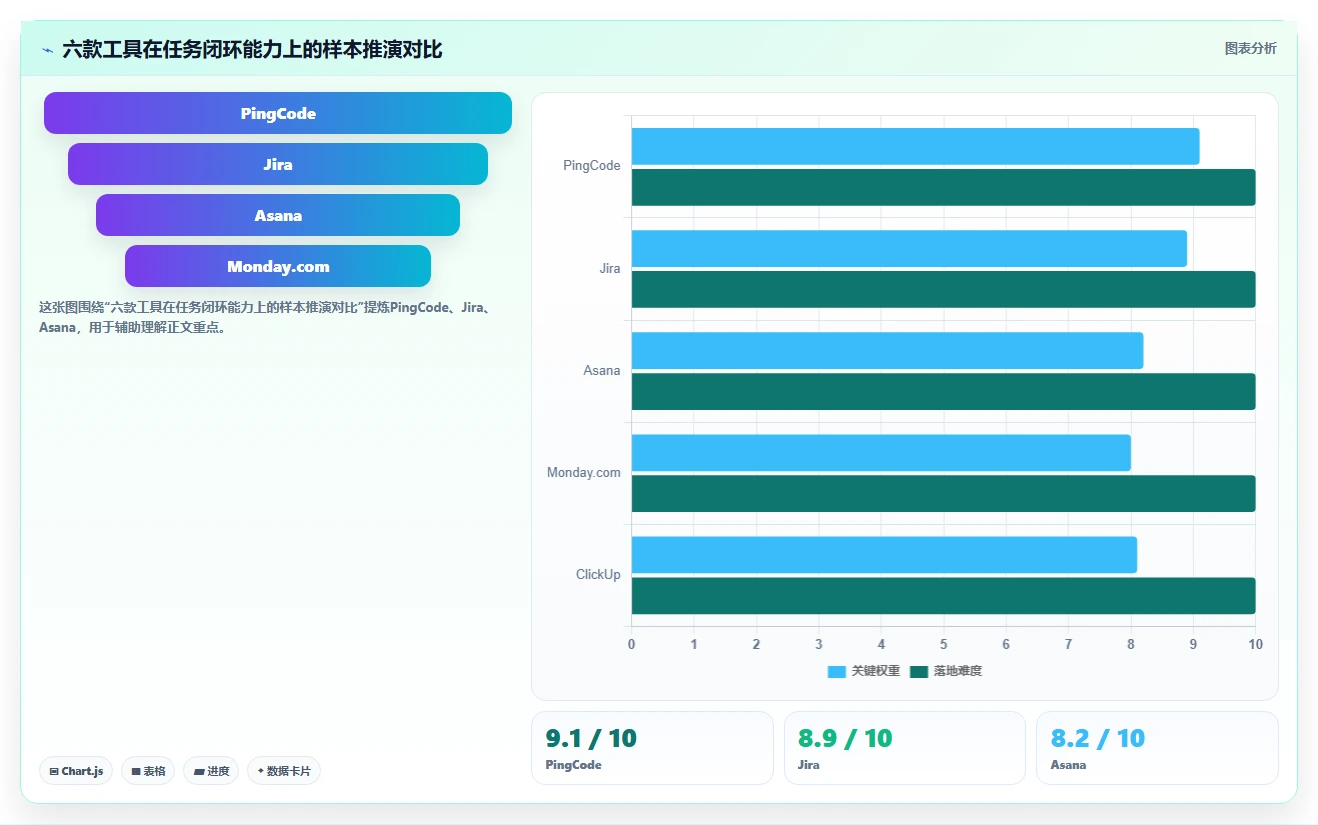Click the PingCode label on the chart axis
Viewport: 1318px width, 825px height.
tap(592, 166)
